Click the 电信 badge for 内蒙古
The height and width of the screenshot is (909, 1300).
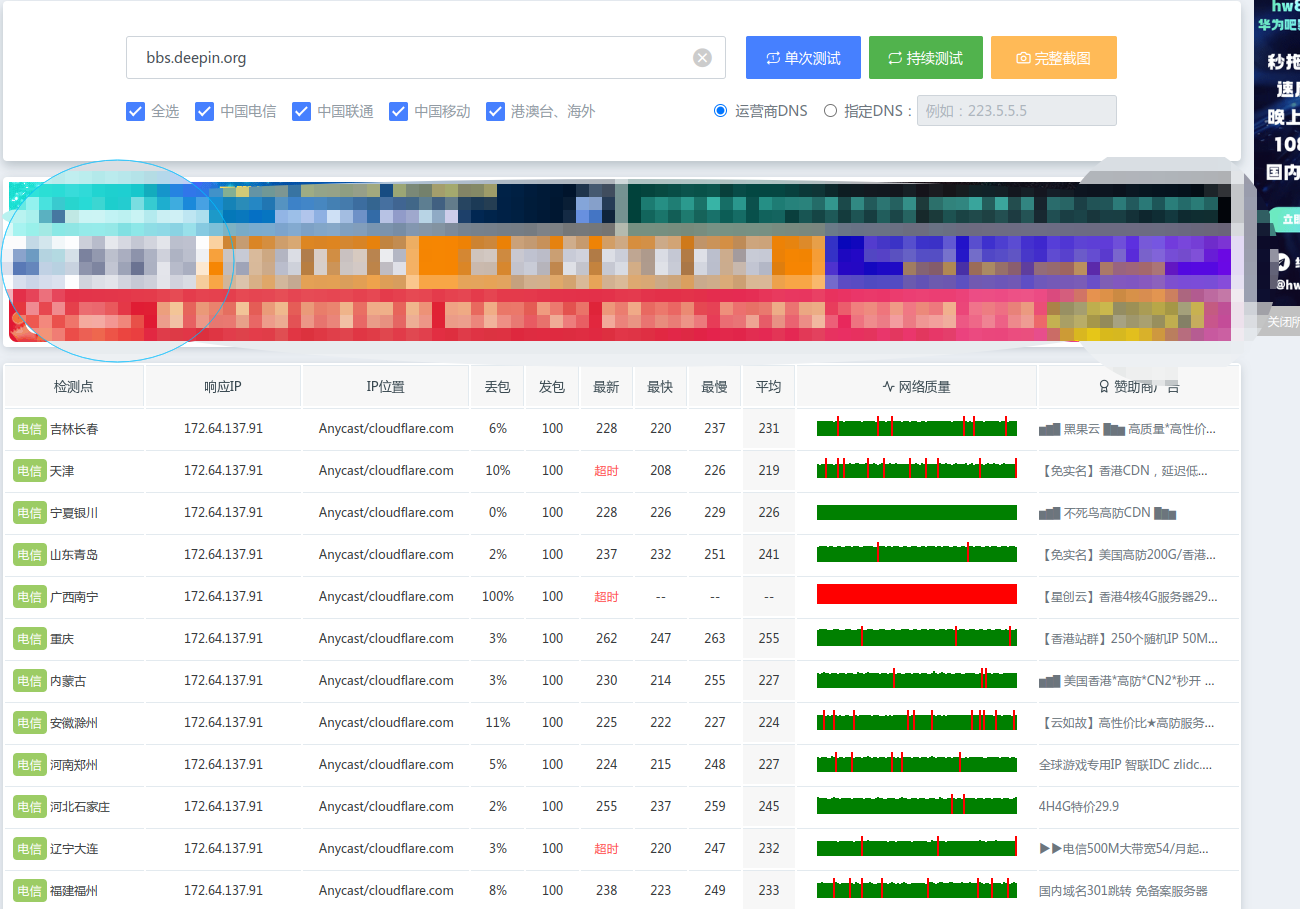point(30,680)
